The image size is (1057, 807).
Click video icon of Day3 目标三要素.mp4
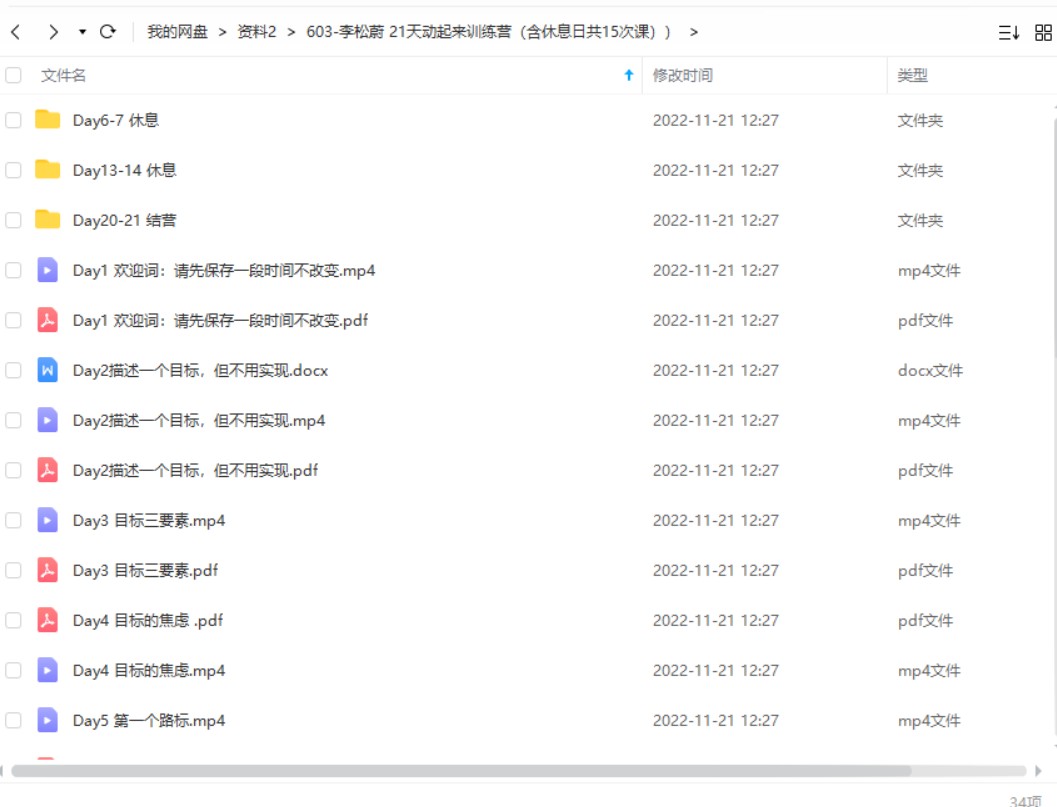tap(47, 520)
